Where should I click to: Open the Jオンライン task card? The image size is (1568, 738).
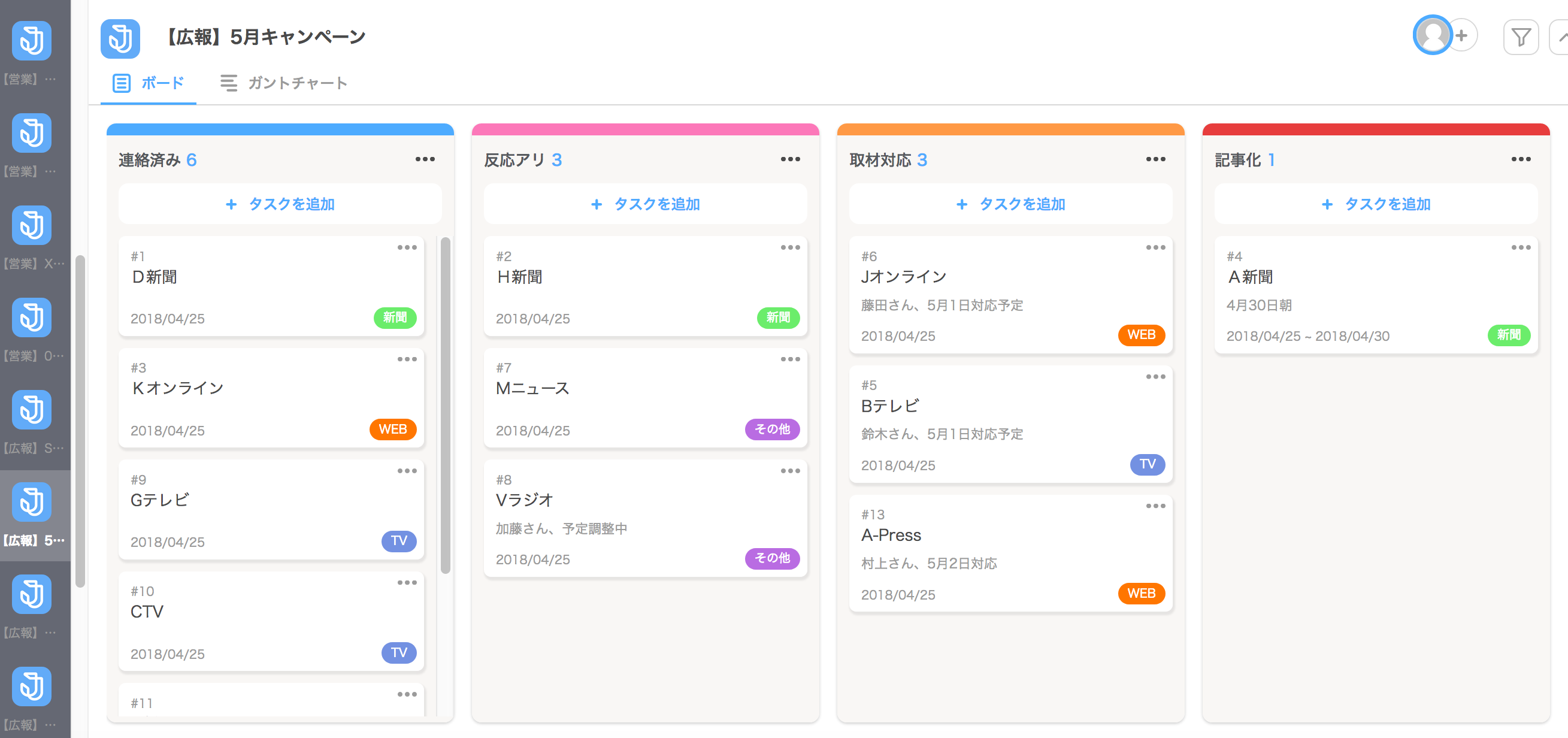tap(1010, 295)
